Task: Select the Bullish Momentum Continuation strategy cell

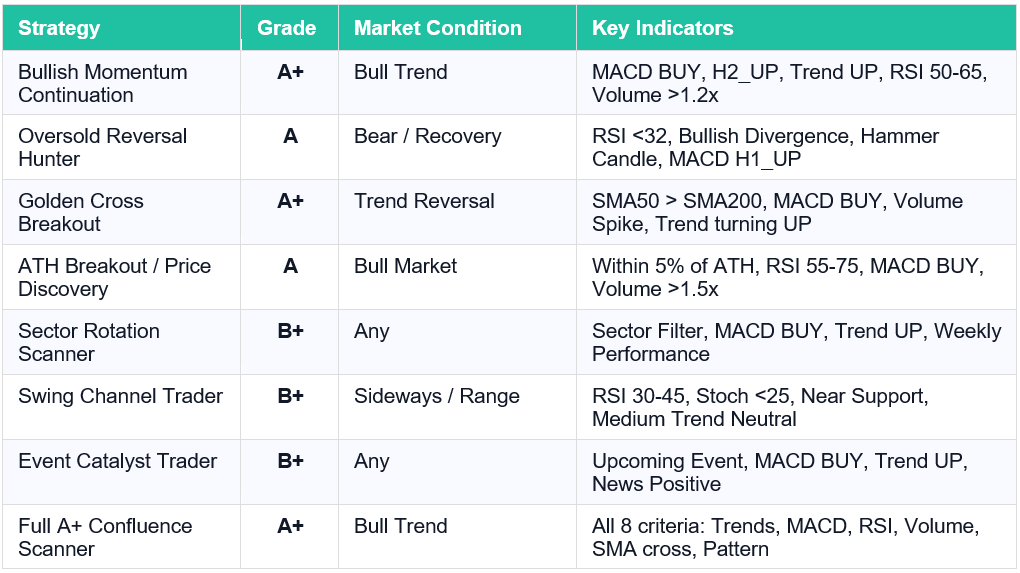Action: [x=103, y=84]
